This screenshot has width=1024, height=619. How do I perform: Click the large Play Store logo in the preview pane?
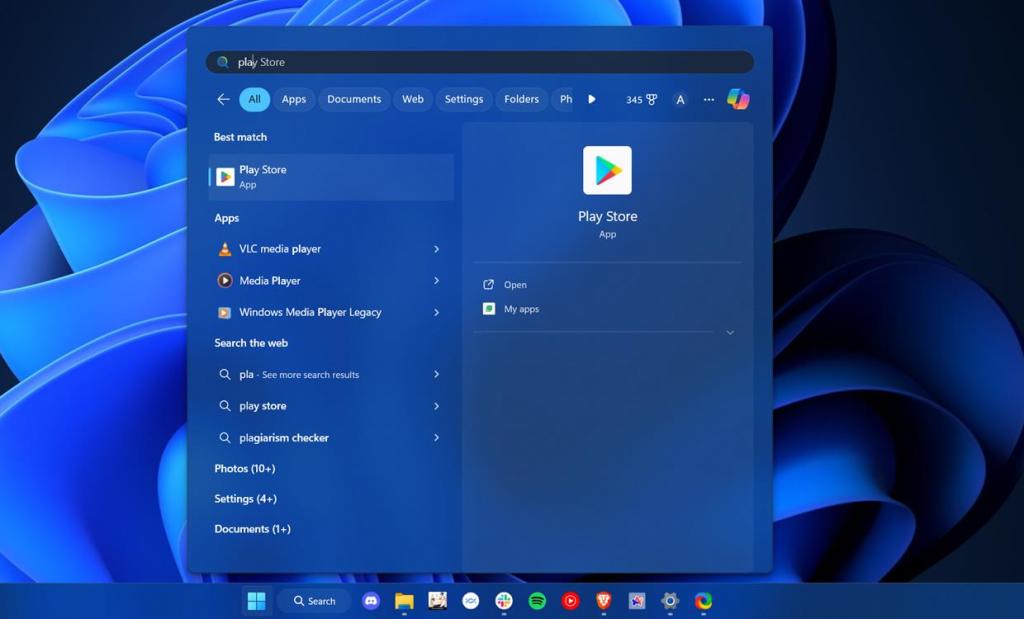click(x=607, y=170)
